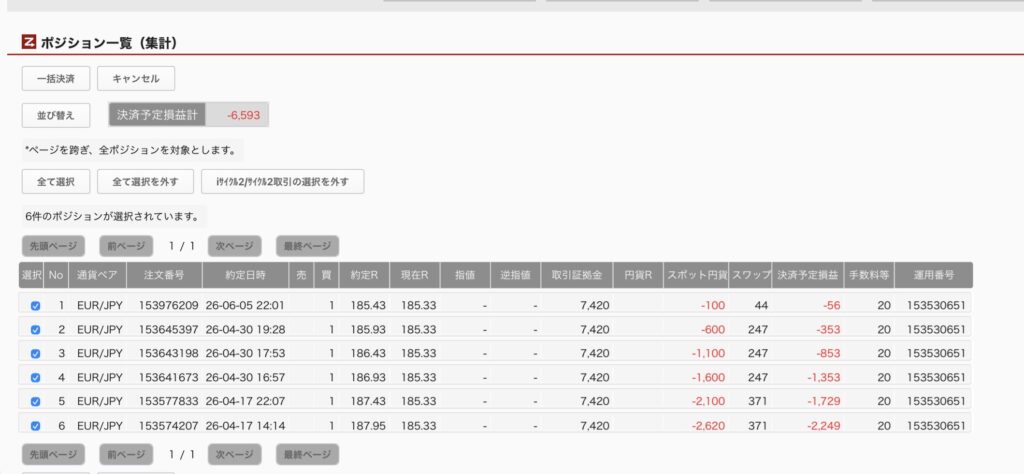The image size is (1024, 474).
Task: Click the 運用番号 column header
Action: coord(934,275)
